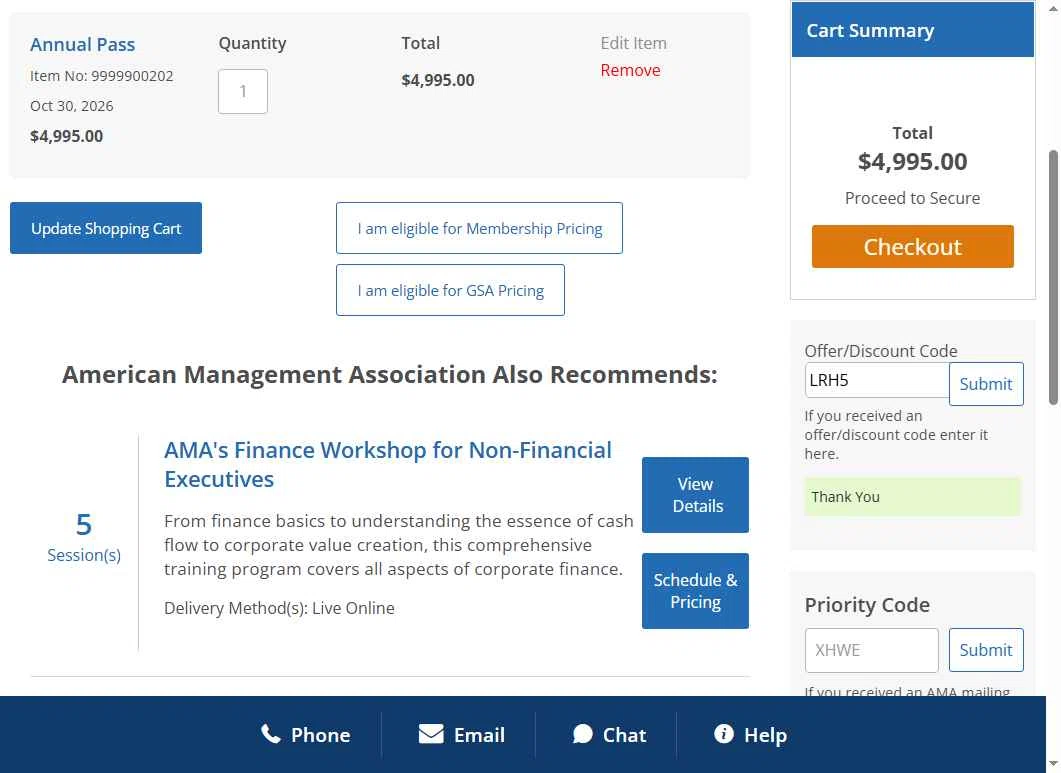Open AMA's Finance Workshop for Non-Financial Executives
This screenshot has height=773, width=1061.
tap(388, 464)
